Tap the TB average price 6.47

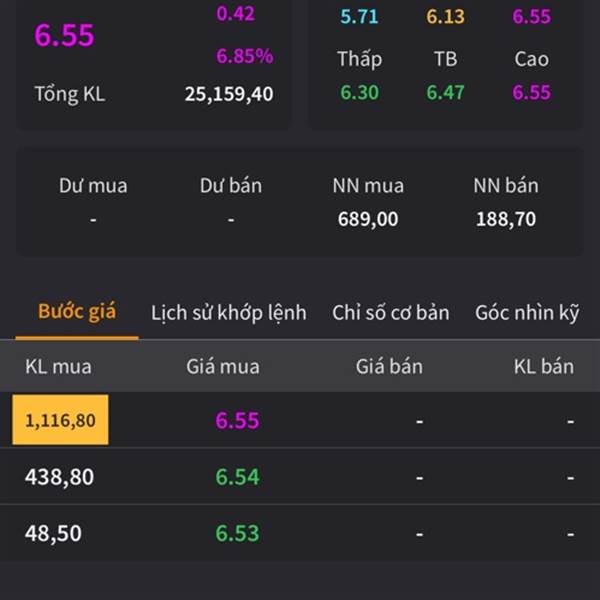(x=446, y=93)
